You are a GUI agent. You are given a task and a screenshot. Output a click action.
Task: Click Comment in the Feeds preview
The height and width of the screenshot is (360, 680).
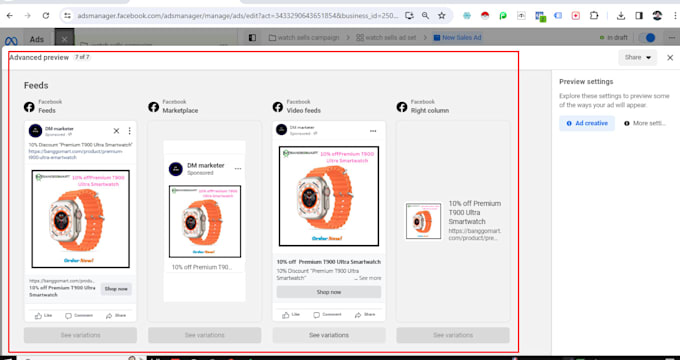[x=78, y=316]
